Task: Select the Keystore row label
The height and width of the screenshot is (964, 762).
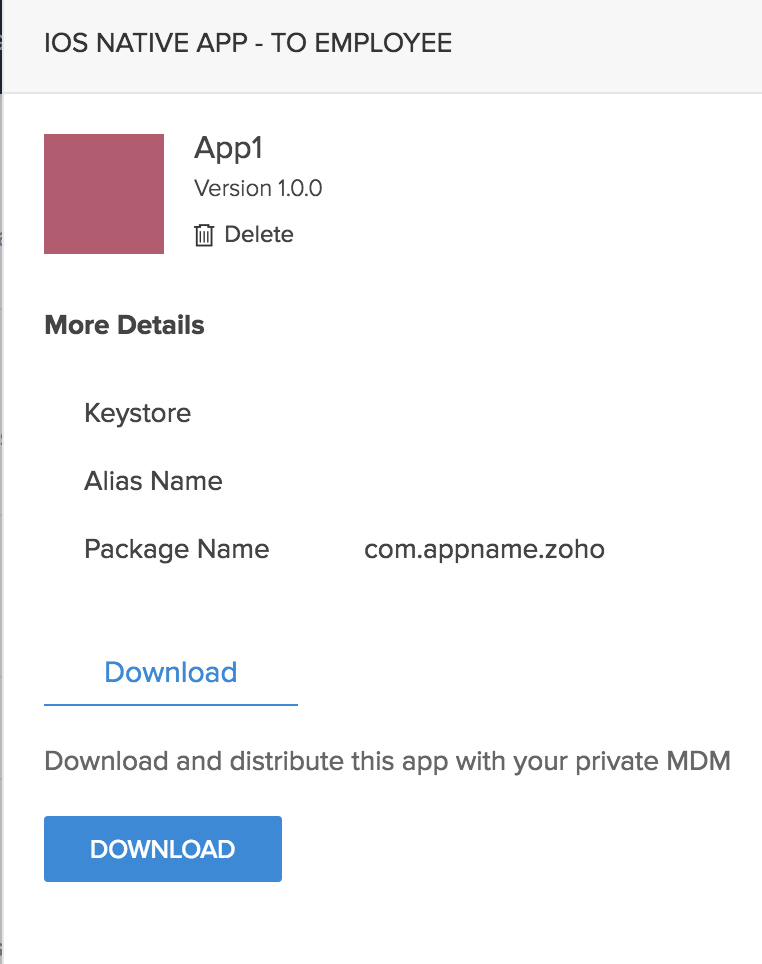Action: (x=138, y=413)
